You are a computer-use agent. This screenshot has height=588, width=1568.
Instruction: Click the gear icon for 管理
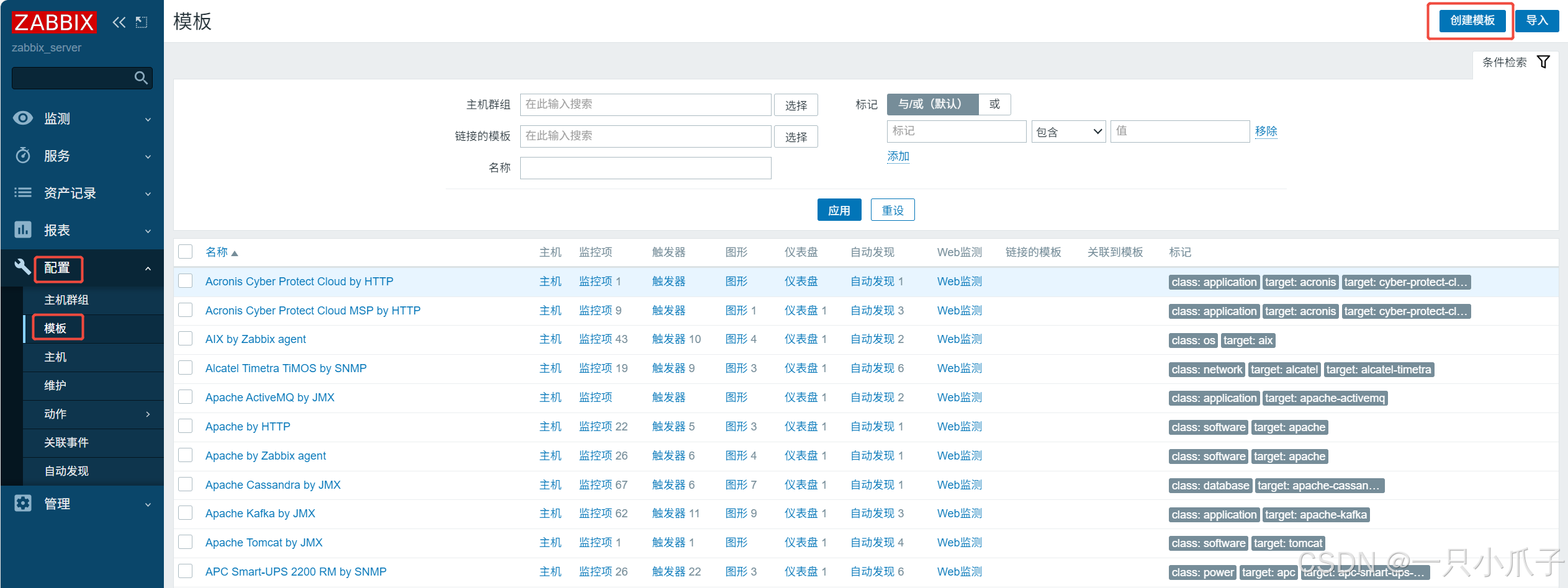(x=23, y=503)
